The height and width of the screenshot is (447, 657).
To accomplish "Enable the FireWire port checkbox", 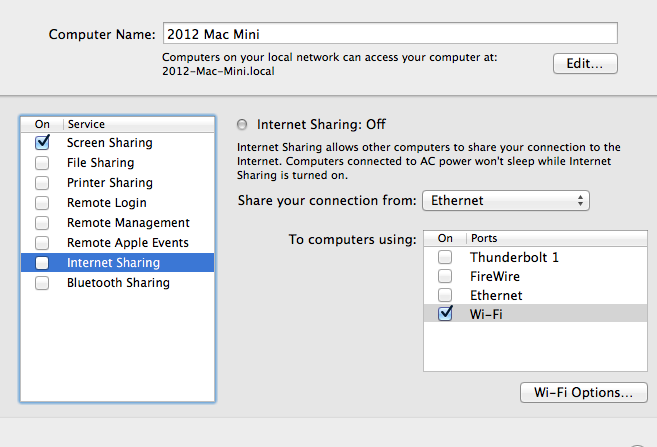I will (445, 276).
